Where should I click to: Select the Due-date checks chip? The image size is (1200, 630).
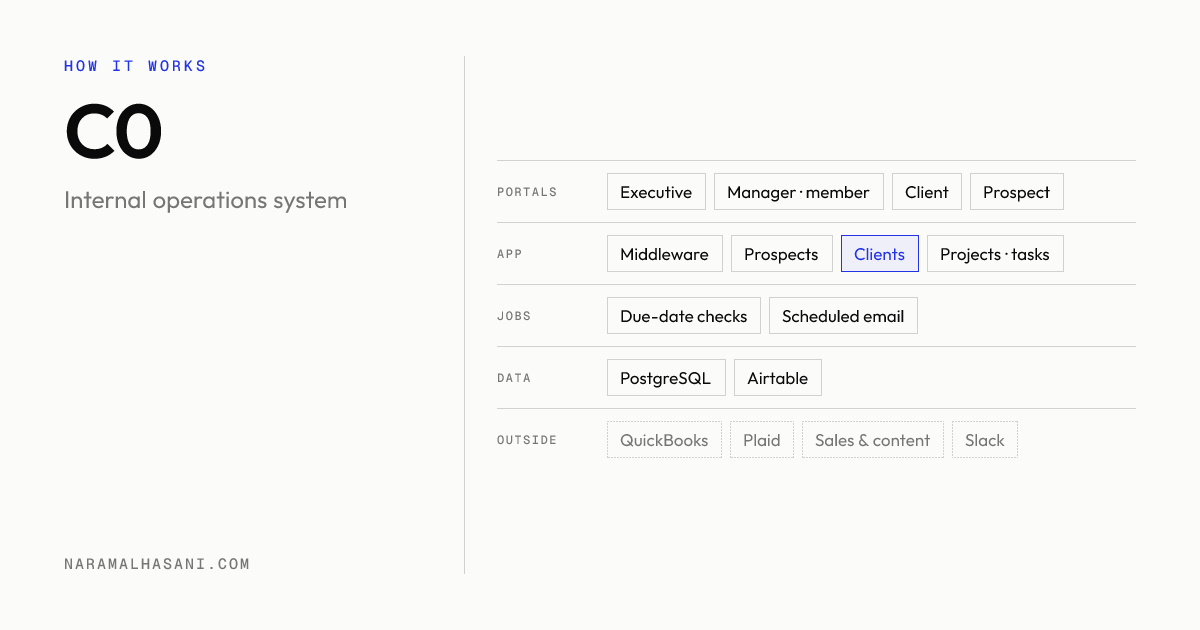point(684,316)
